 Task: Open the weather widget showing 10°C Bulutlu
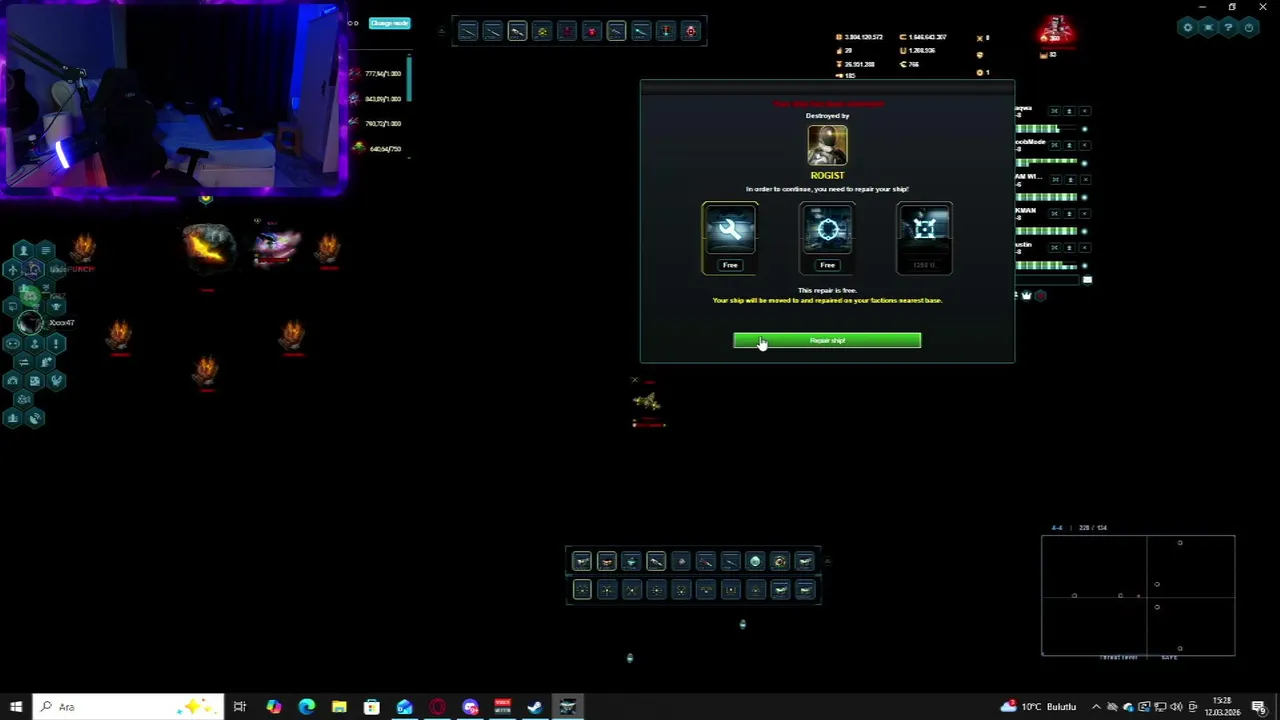coord(1038,707)
